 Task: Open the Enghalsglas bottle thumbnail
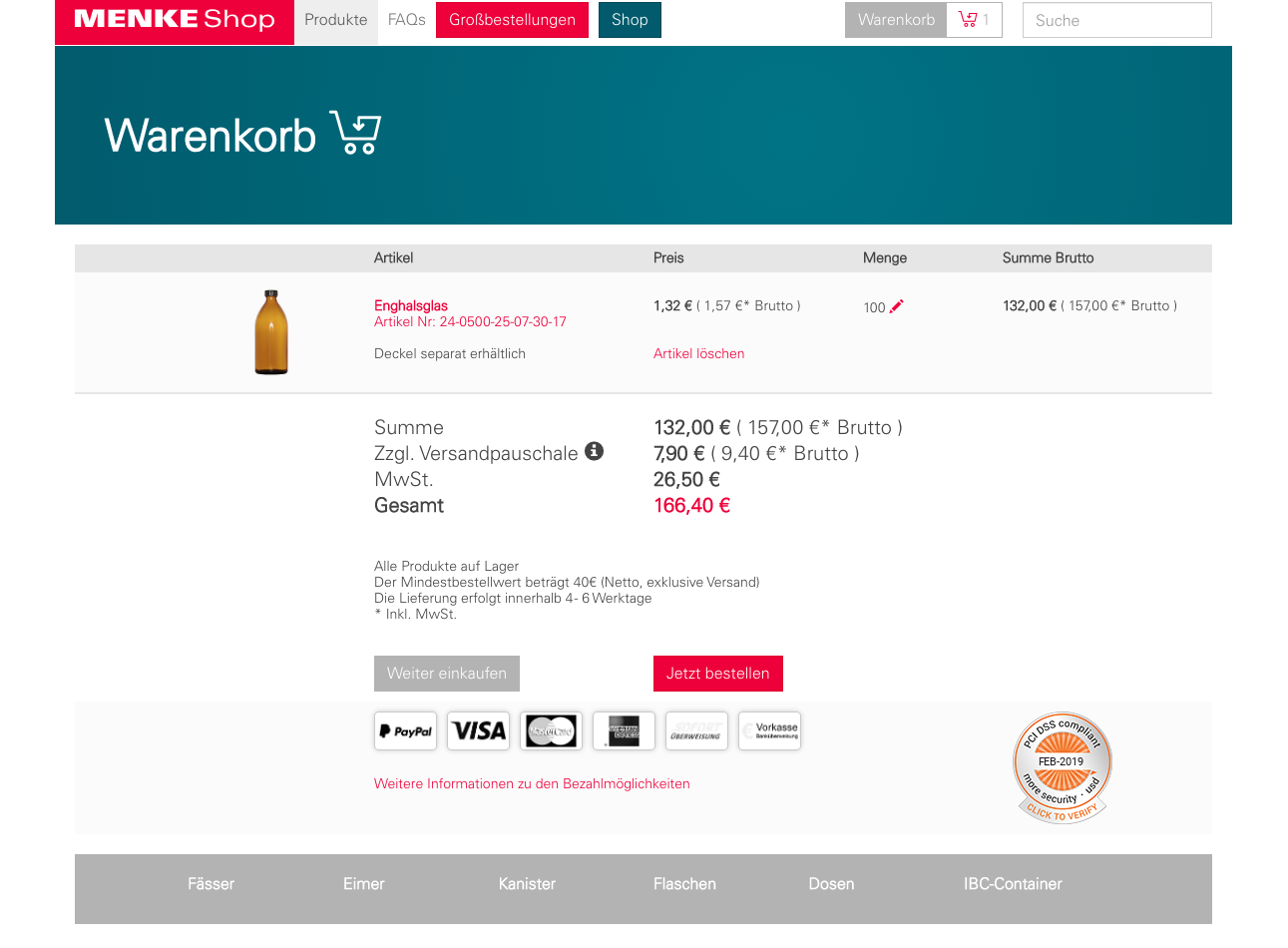pyautogui.click(x=270, y=332)
